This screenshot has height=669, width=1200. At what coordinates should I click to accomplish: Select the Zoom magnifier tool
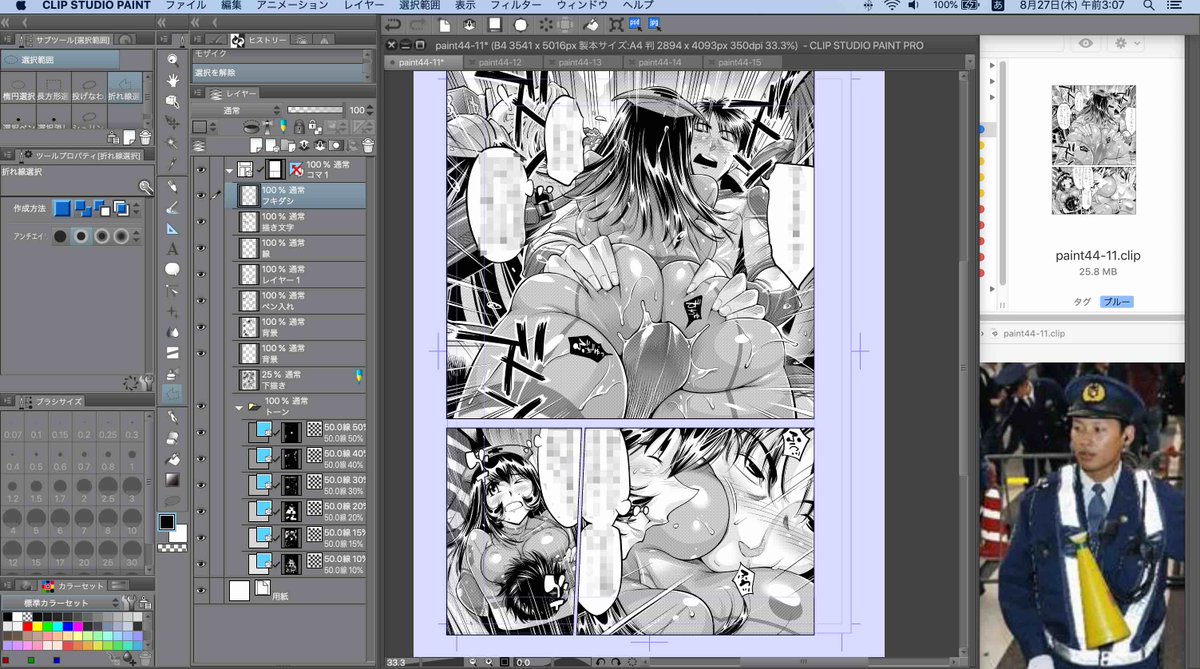pos(172,59)
